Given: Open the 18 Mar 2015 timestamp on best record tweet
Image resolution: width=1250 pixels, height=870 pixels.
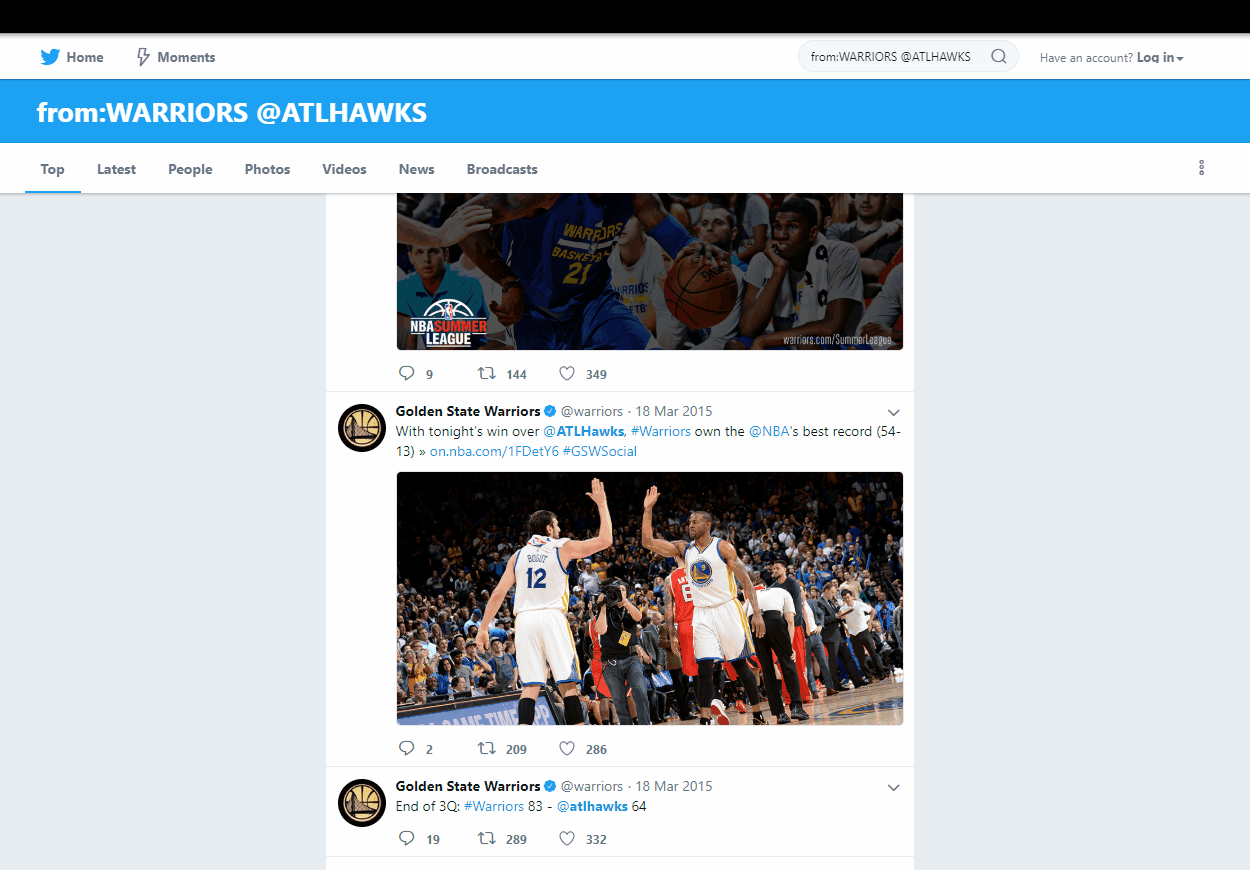Looking at the screenshot, I should [674, 411].
